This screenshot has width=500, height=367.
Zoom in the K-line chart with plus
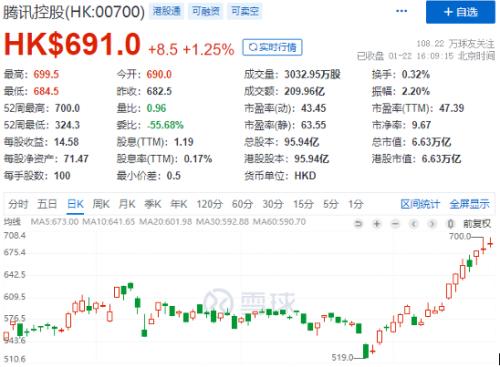tap(377, 224)
